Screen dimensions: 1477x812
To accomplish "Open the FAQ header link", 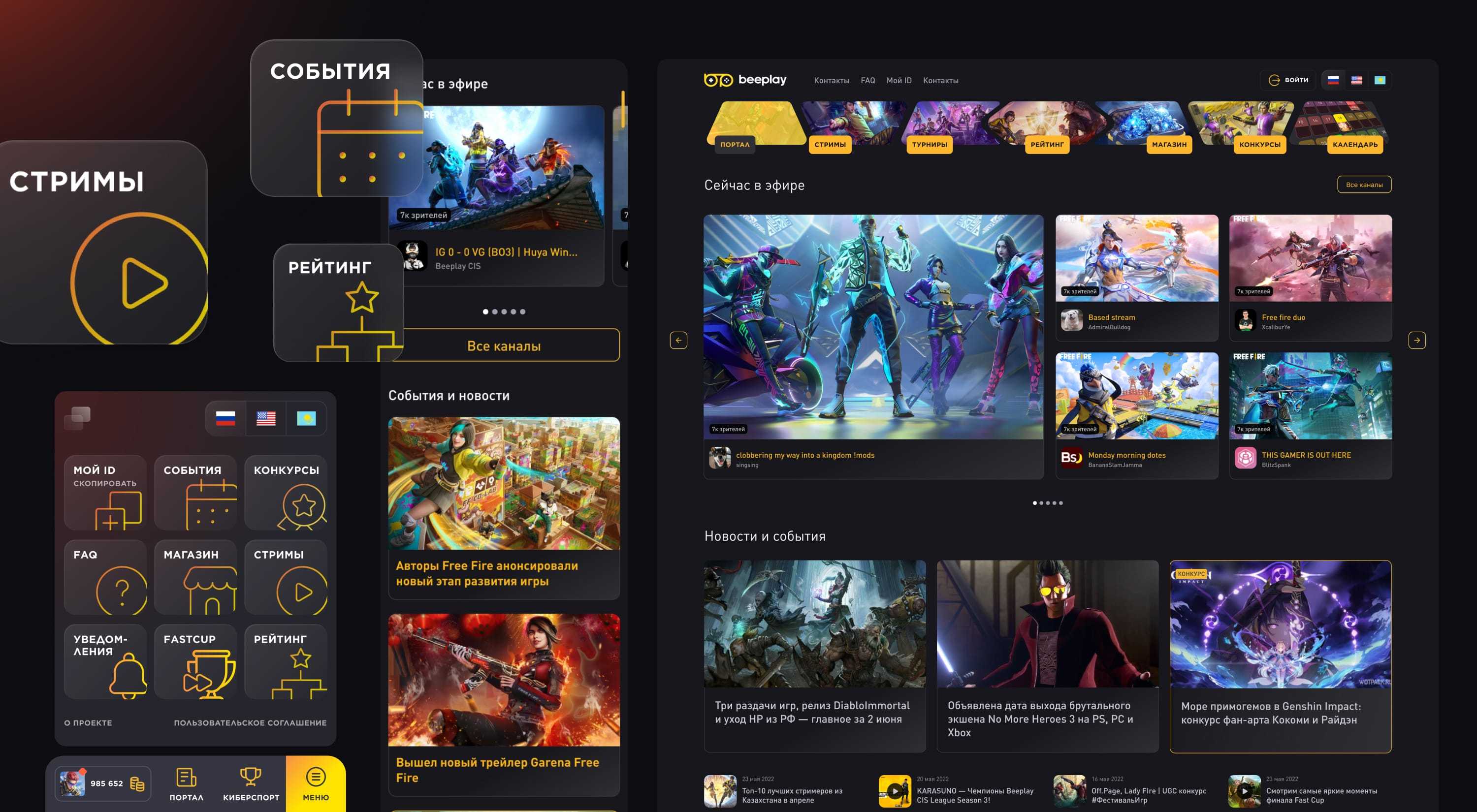I will pyautogui.click(x=867, y=80).
